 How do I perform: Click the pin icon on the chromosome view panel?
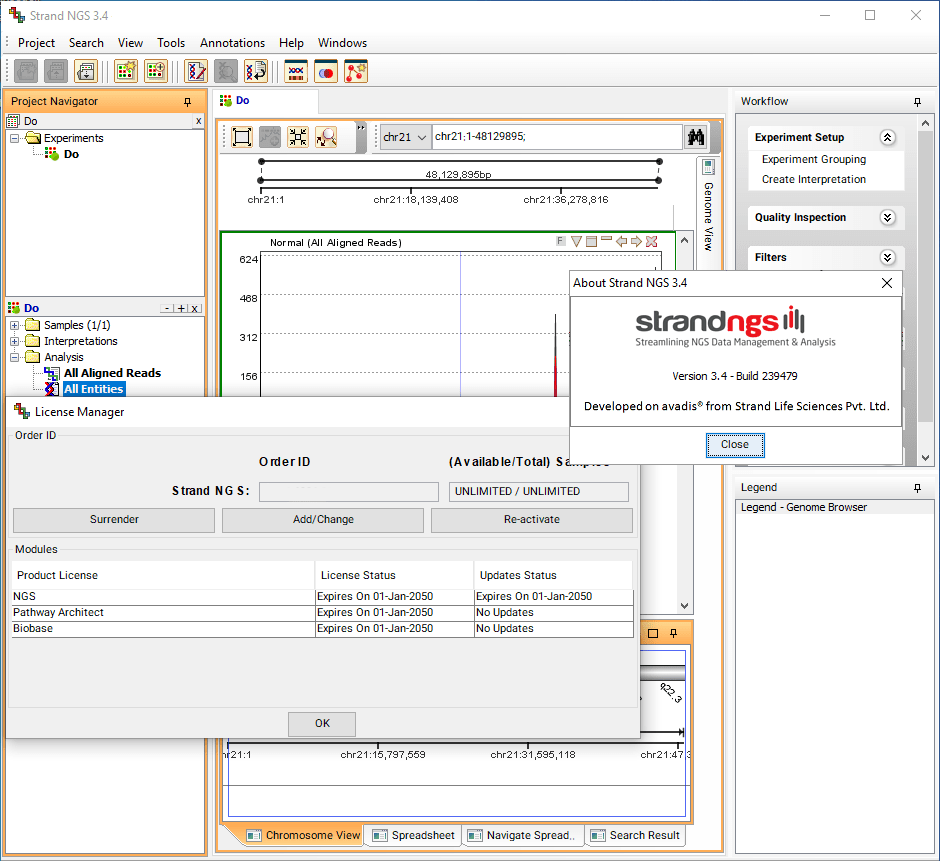click(674, 633)
